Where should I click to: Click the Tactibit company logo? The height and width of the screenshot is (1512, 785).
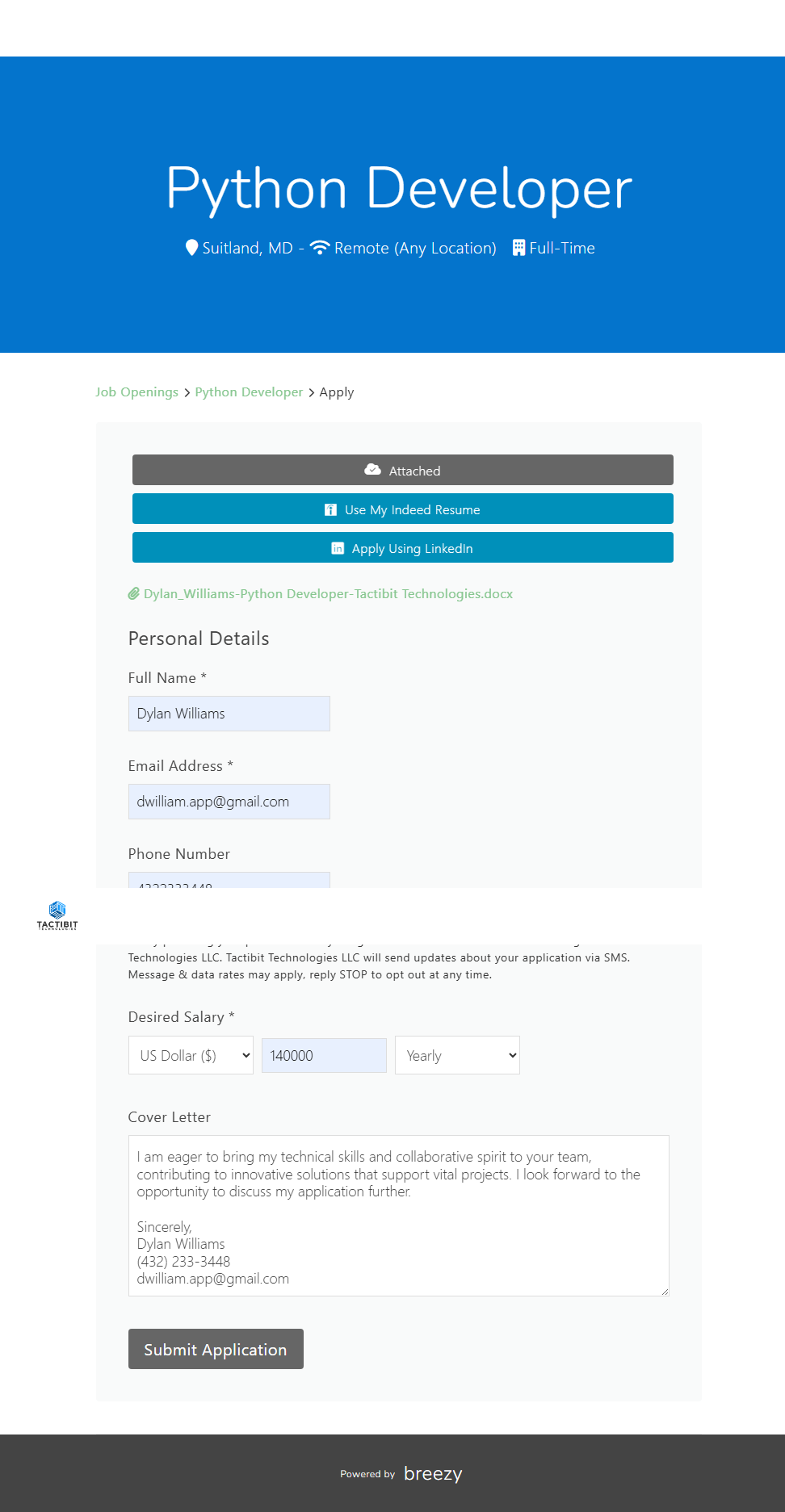57,915
